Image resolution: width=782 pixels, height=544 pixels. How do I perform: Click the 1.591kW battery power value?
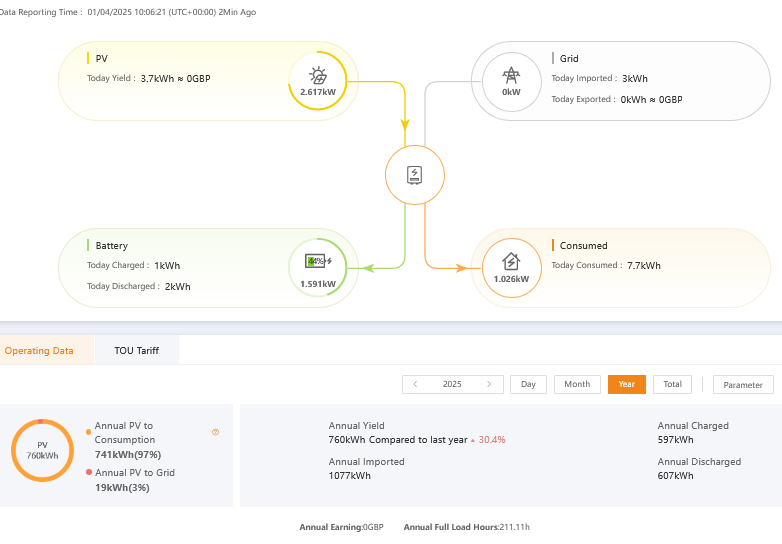coord(318,284)
